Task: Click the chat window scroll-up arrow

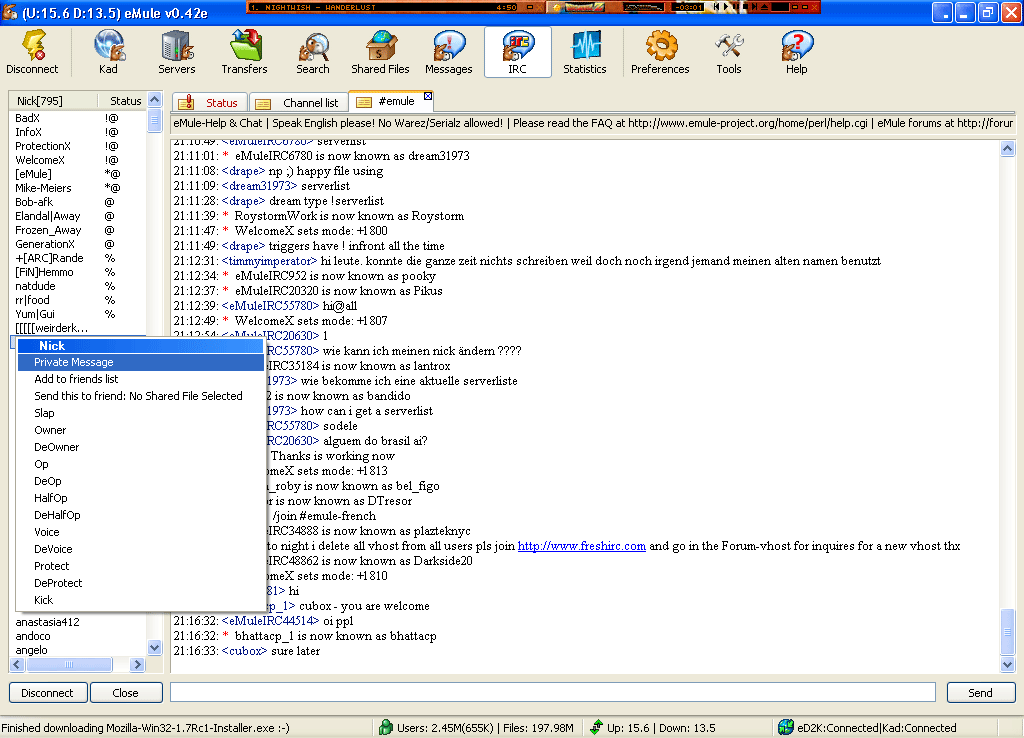Action: click(1008, 148)
